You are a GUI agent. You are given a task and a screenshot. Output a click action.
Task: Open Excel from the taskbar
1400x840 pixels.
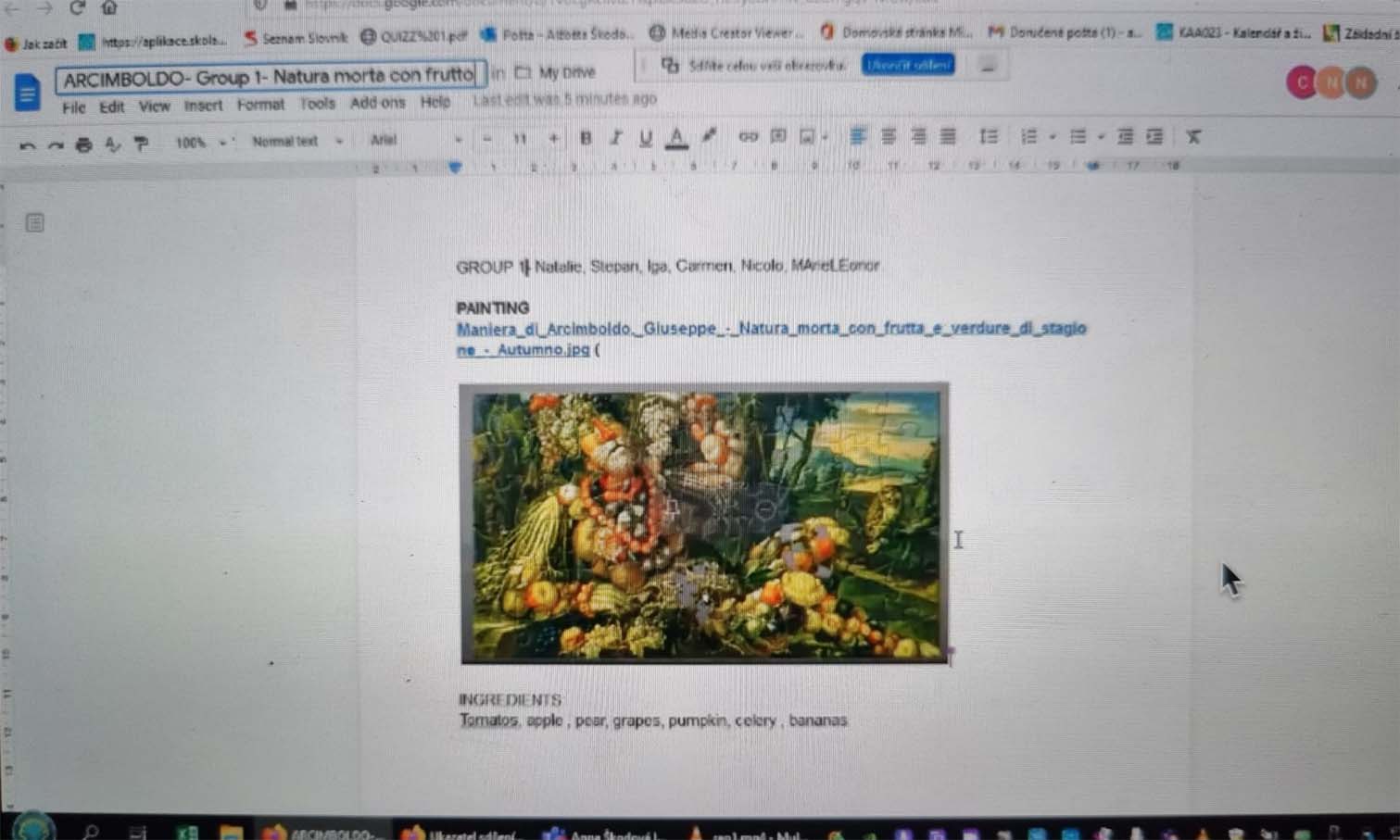(x=187, y=832)
